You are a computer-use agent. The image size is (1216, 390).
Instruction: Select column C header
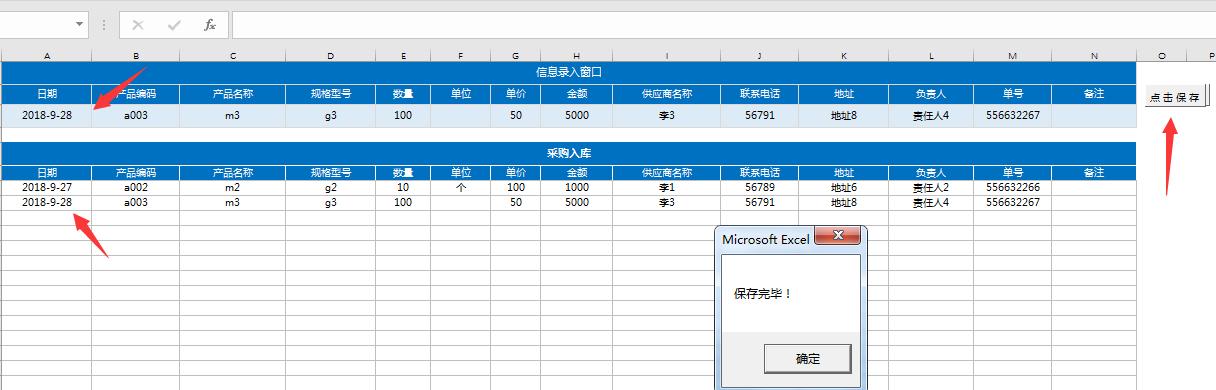(x=232, y=56)
